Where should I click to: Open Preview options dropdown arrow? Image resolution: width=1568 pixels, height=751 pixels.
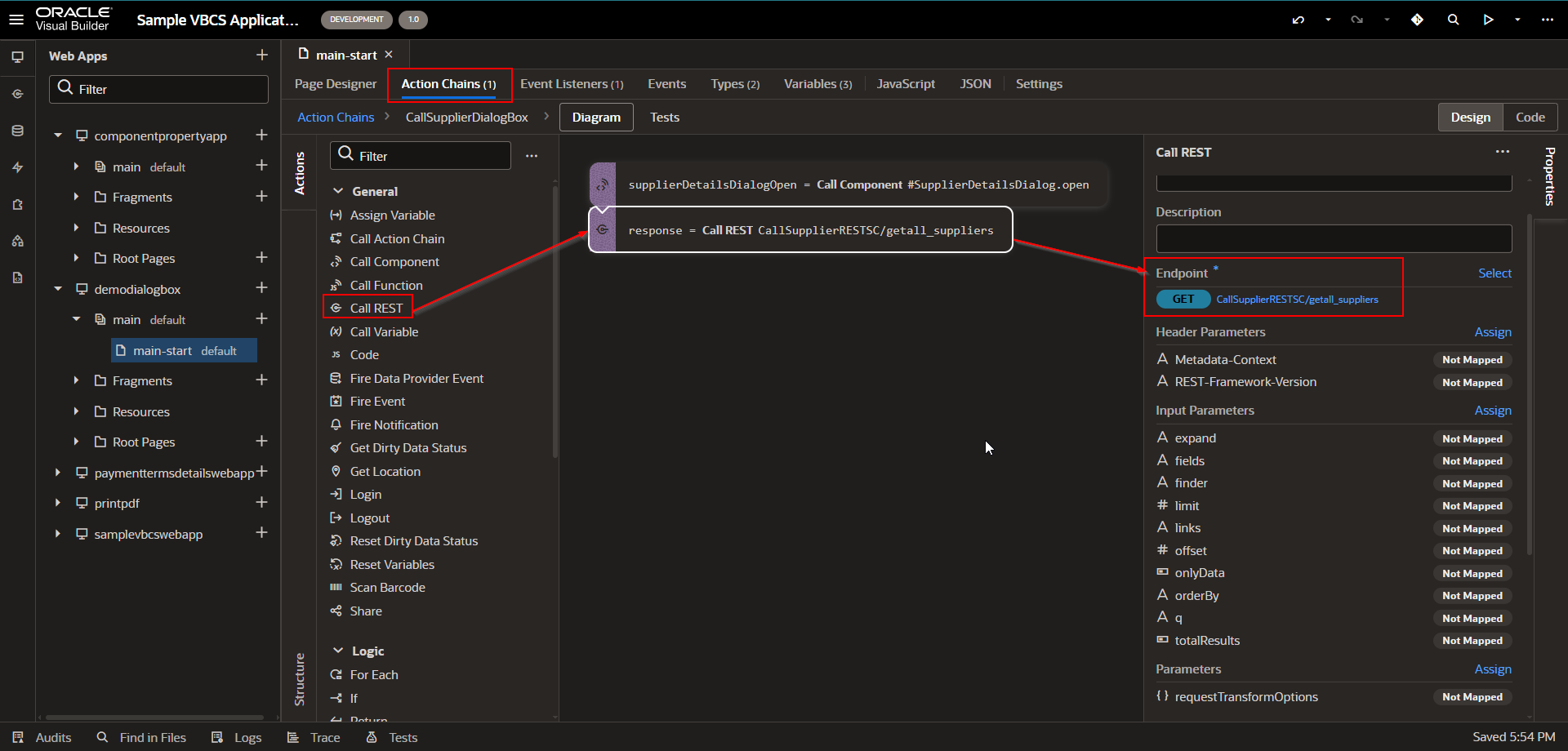[x=1517, y=20]
